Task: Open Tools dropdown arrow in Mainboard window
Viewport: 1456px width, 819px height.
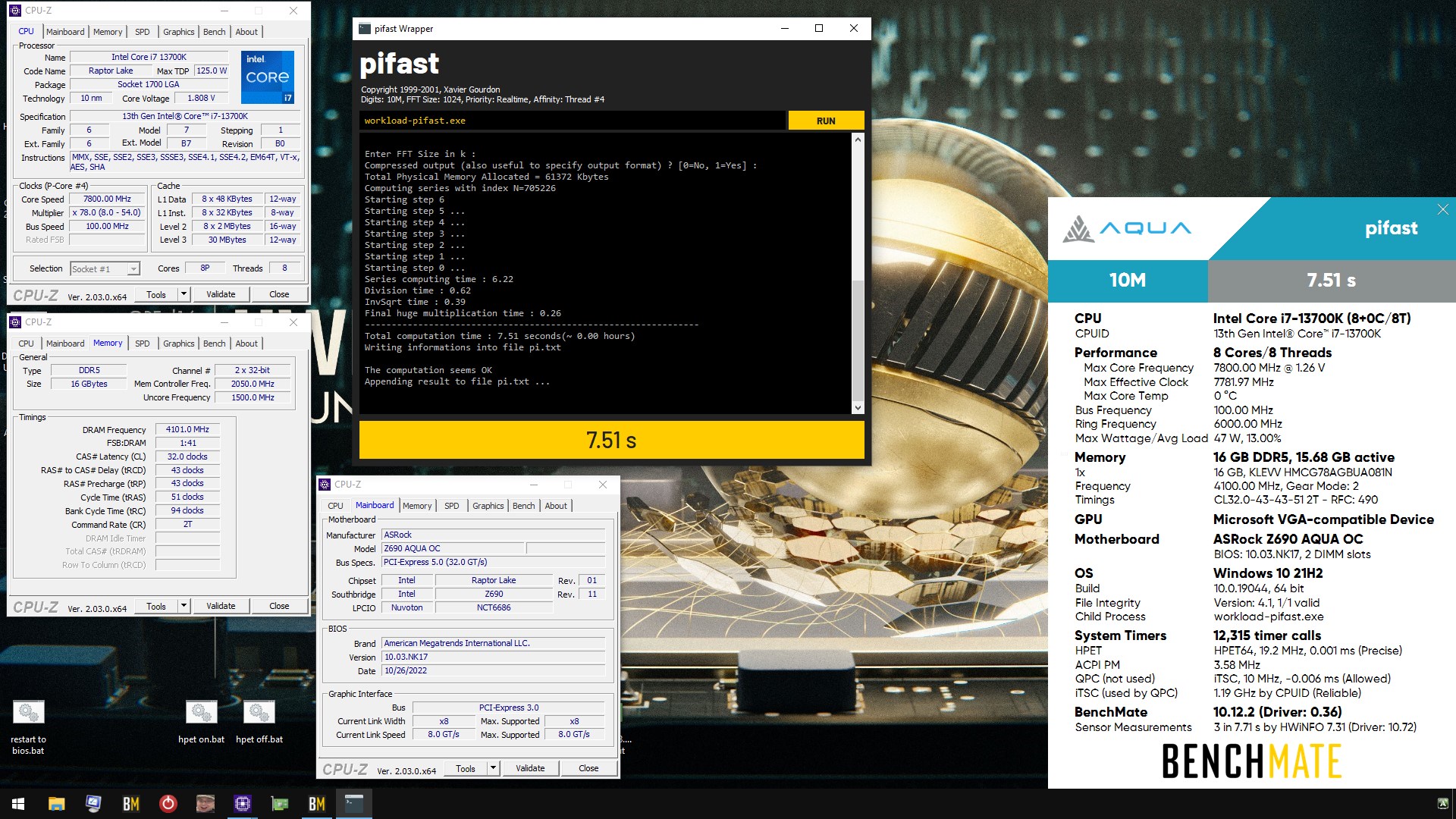Action: tap(492, 768)
